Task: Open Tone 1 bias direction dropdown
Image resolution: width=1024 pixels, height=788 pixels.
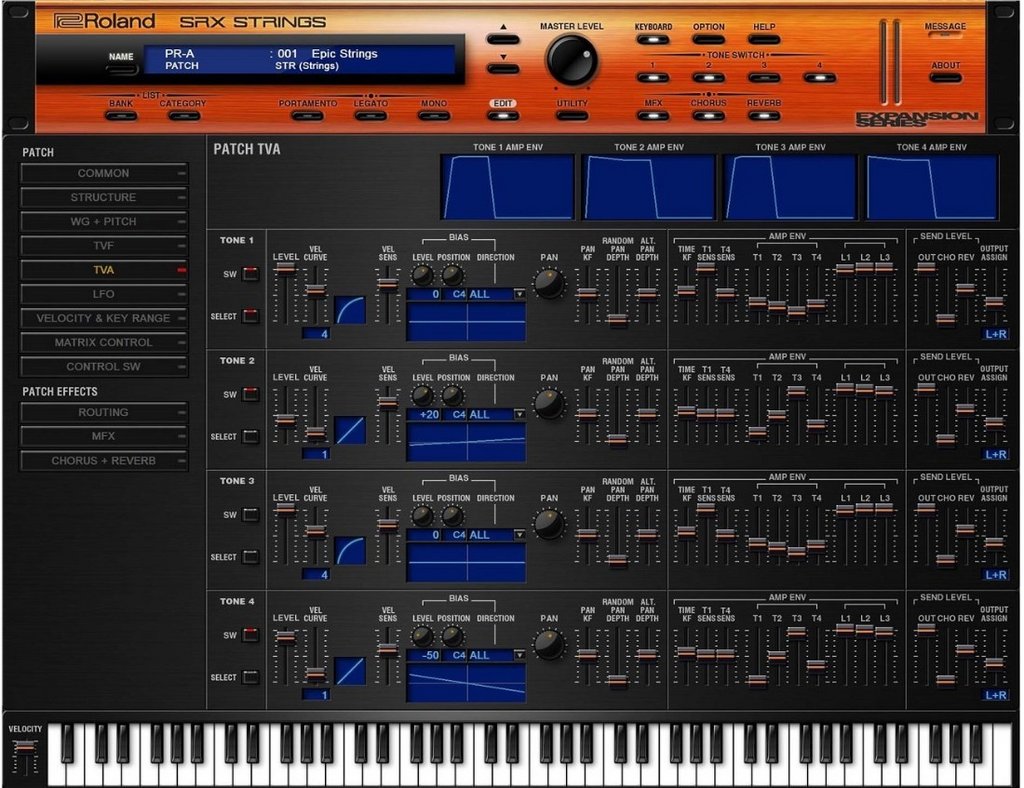Action: point(519,294)
